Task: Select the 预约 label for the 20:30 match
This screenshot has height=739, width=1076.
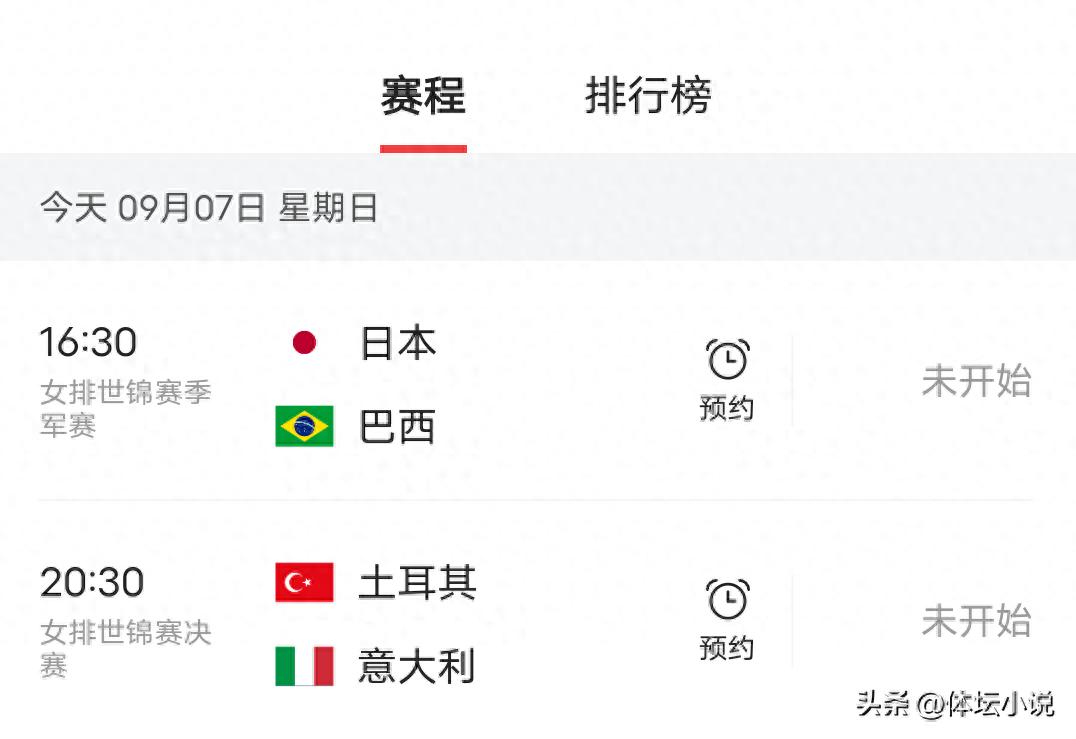Action: (x=727, y=648)
